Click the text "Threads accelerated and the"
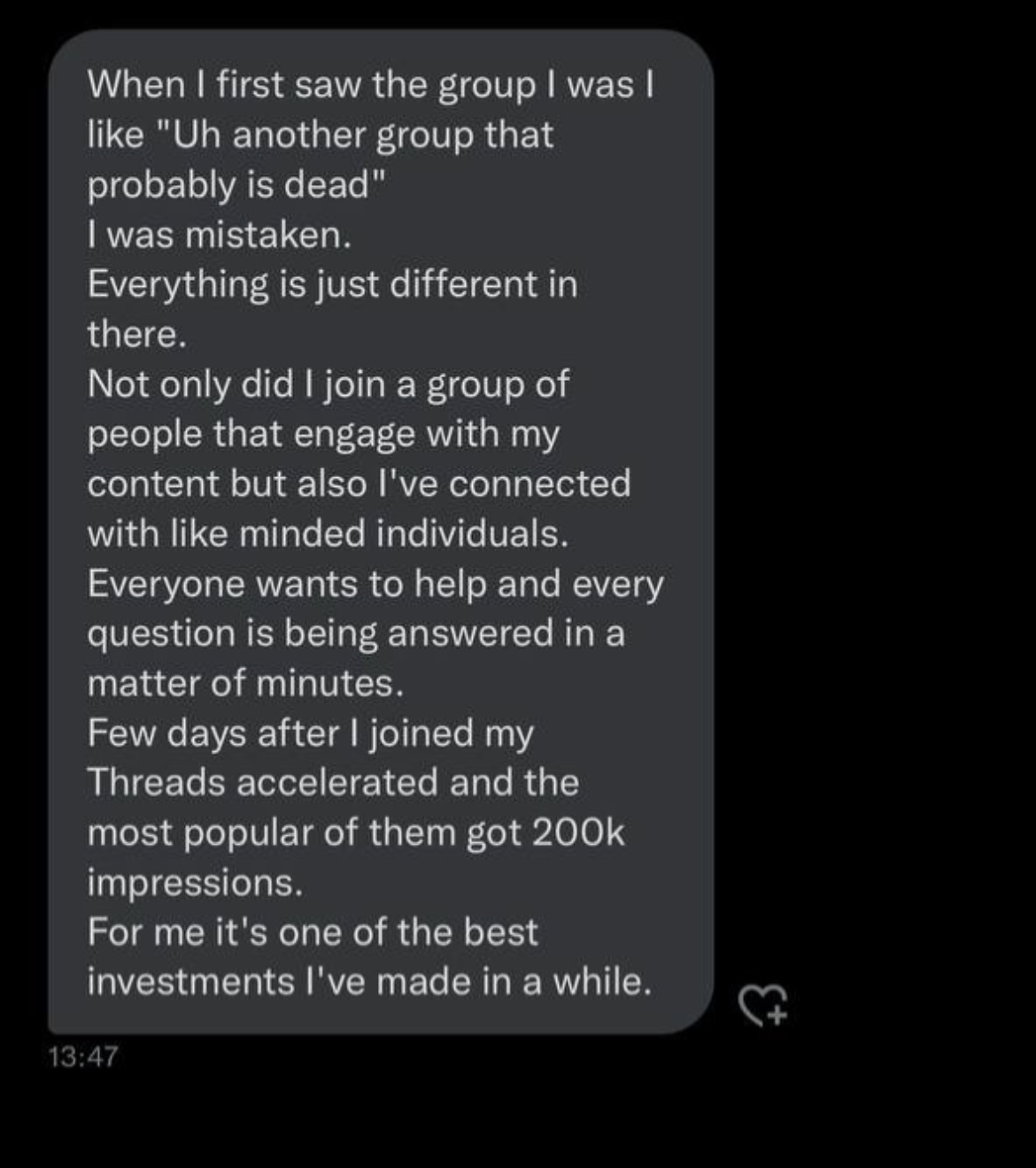 [333, 783]
